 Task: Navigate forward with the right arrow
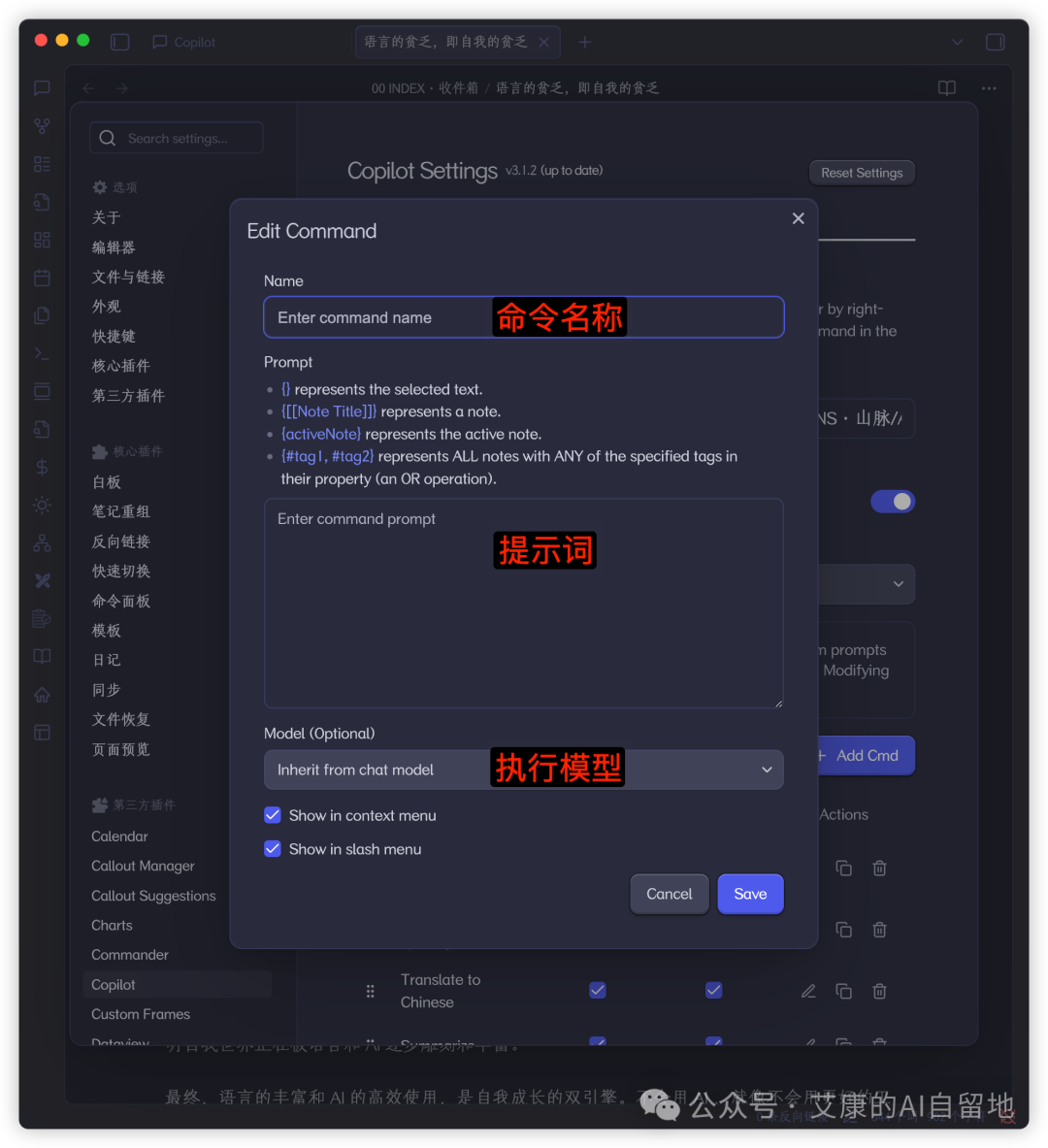tap(121, 88)
